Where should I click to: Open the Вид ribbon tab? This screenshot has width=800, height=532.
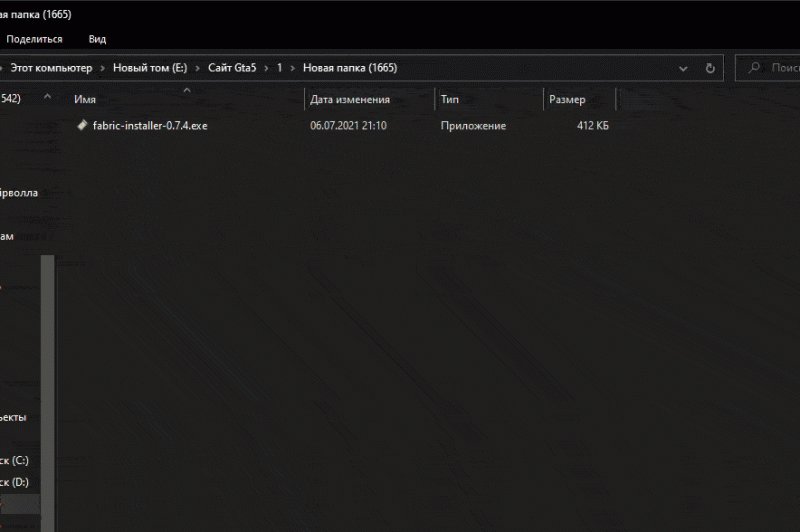pos(97,39)
